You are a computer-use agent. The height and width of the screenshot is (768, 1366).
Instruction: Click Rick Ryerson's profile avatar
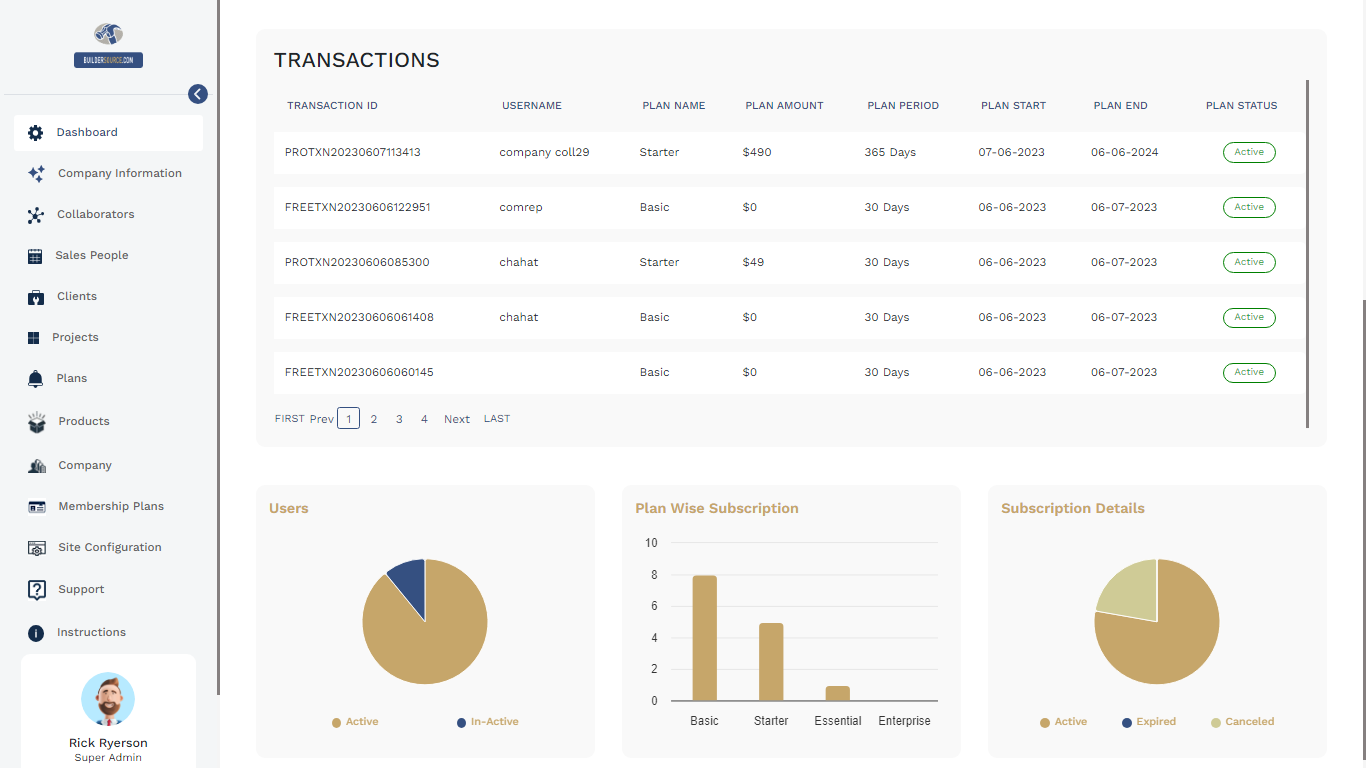pyautogui.click(x=108, y=699)
